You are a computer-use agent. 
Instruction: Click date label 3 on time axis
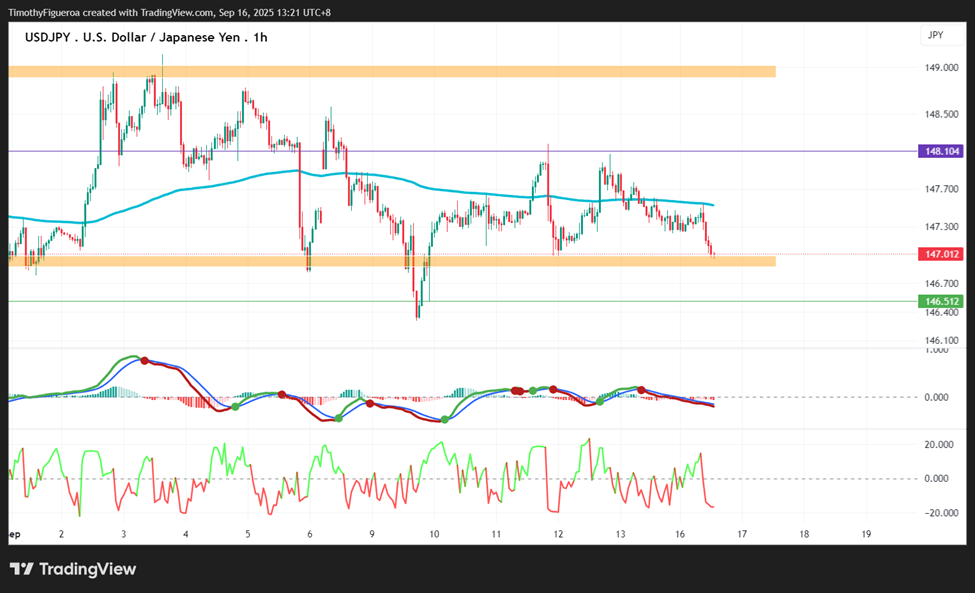[x=124, y=534]
